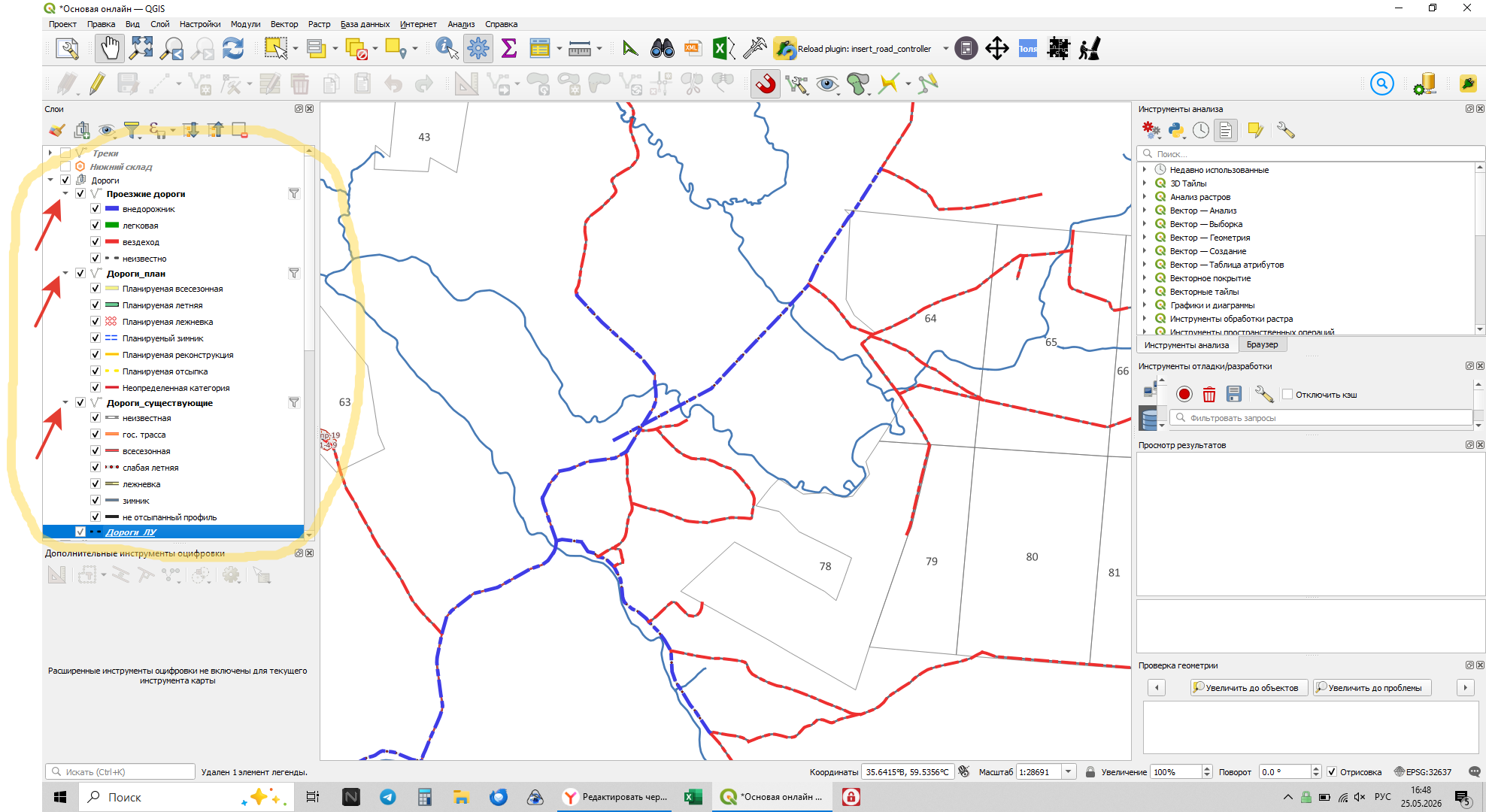Viewport: 1486px width, 812px height.
Task: Uncheck the Проезжие дороги layer checkbox
Action: point(80,194)
